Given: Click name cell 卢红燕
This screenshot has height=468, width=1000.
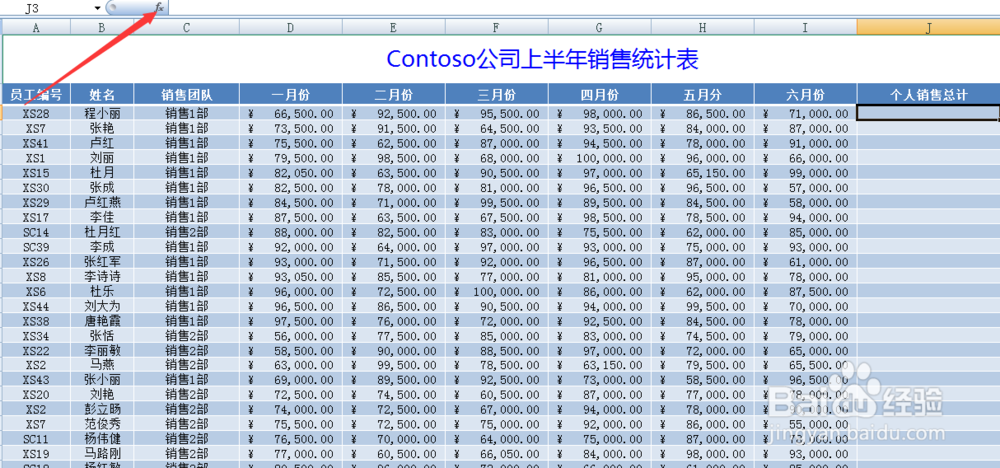Looking at the screenshot, I should click(102, 202).
